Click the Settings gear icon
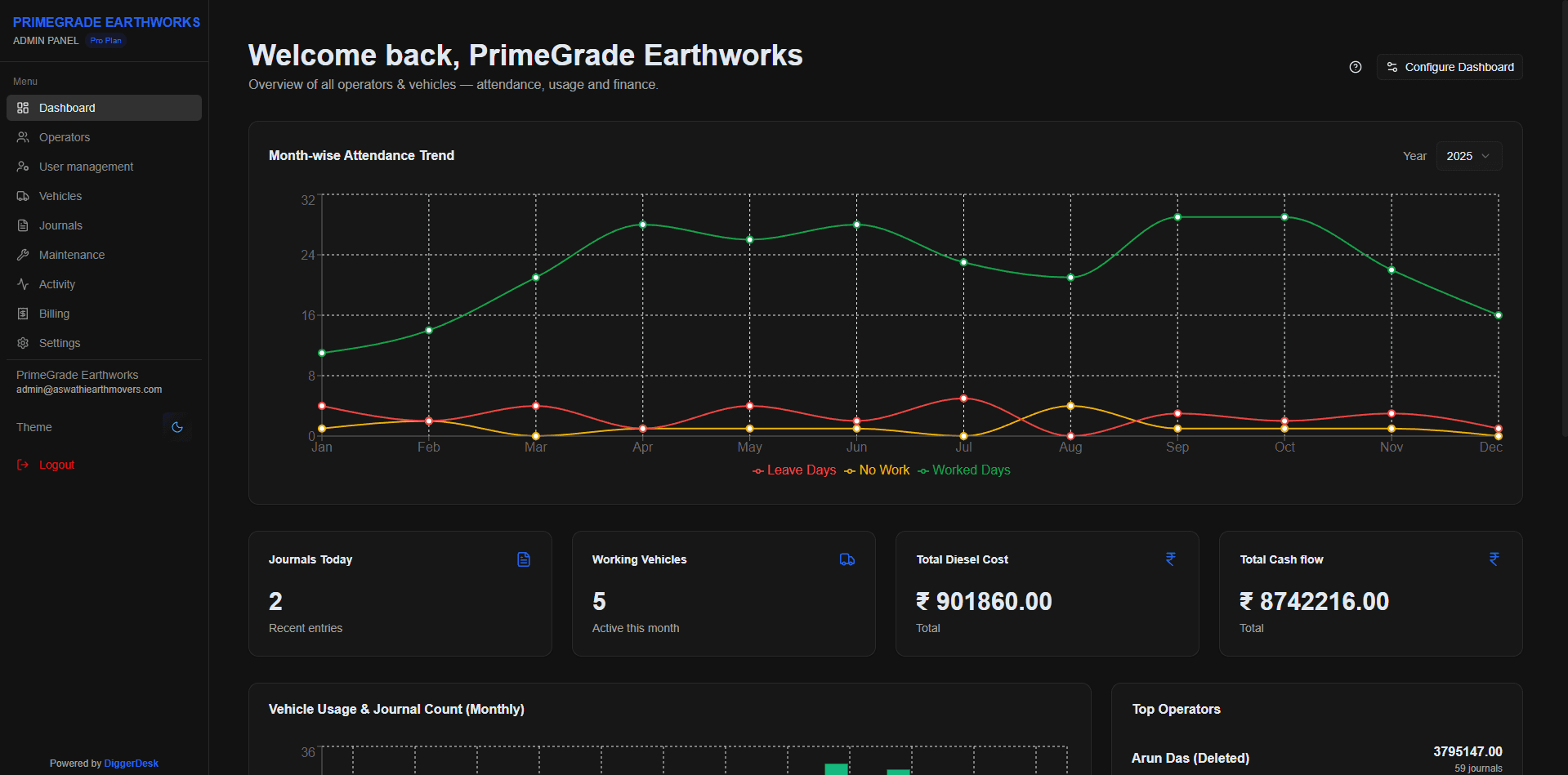Screen dimensions: 1568x775 click(x=23, y=343)
